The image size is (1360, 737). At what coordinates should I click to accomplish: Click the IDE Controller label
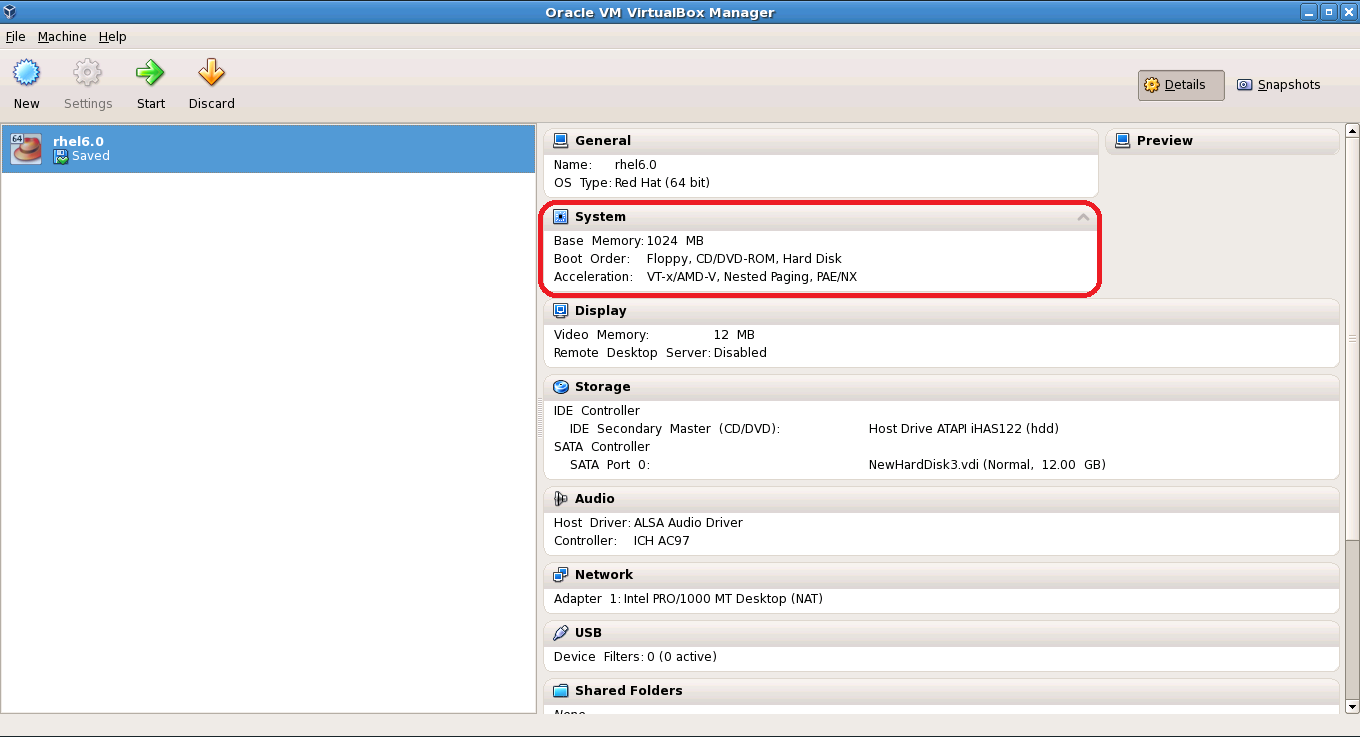click(596, 411)
